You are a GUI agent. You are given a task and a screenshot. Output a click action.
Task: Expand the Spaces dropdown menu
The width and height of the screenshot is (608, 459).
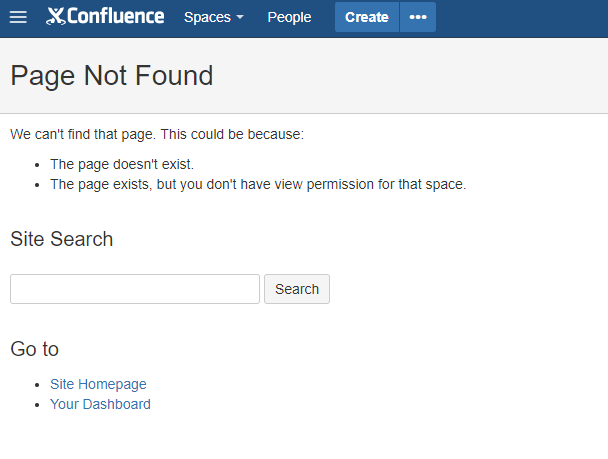tap(214, 17)
